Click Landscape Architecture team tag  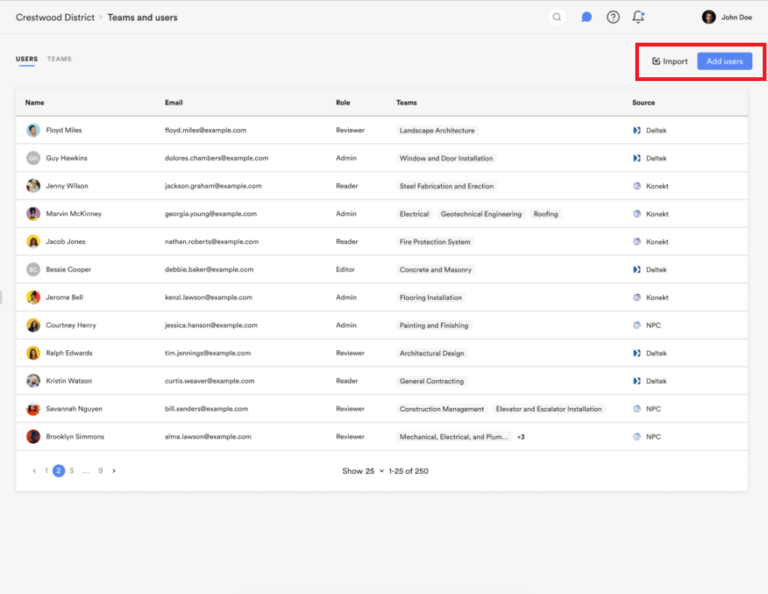[x=437, y=130]
